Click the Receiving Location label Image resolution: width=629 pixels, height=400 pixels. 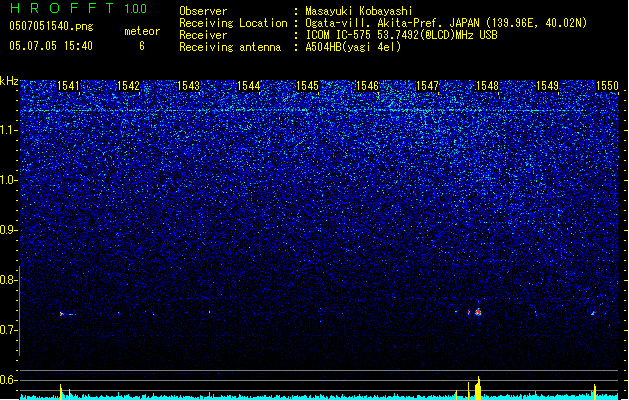click(233, 23)
